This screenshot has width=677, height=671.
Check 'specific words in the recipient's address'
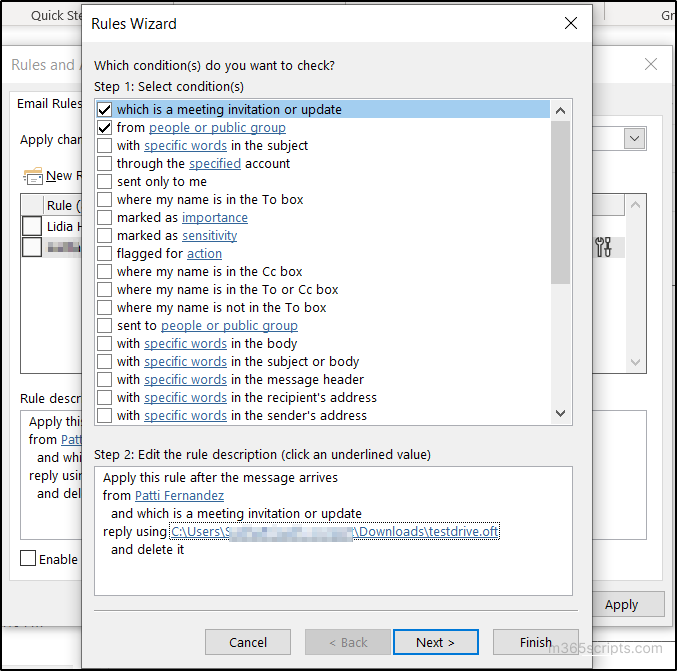[x=104, y=398]
